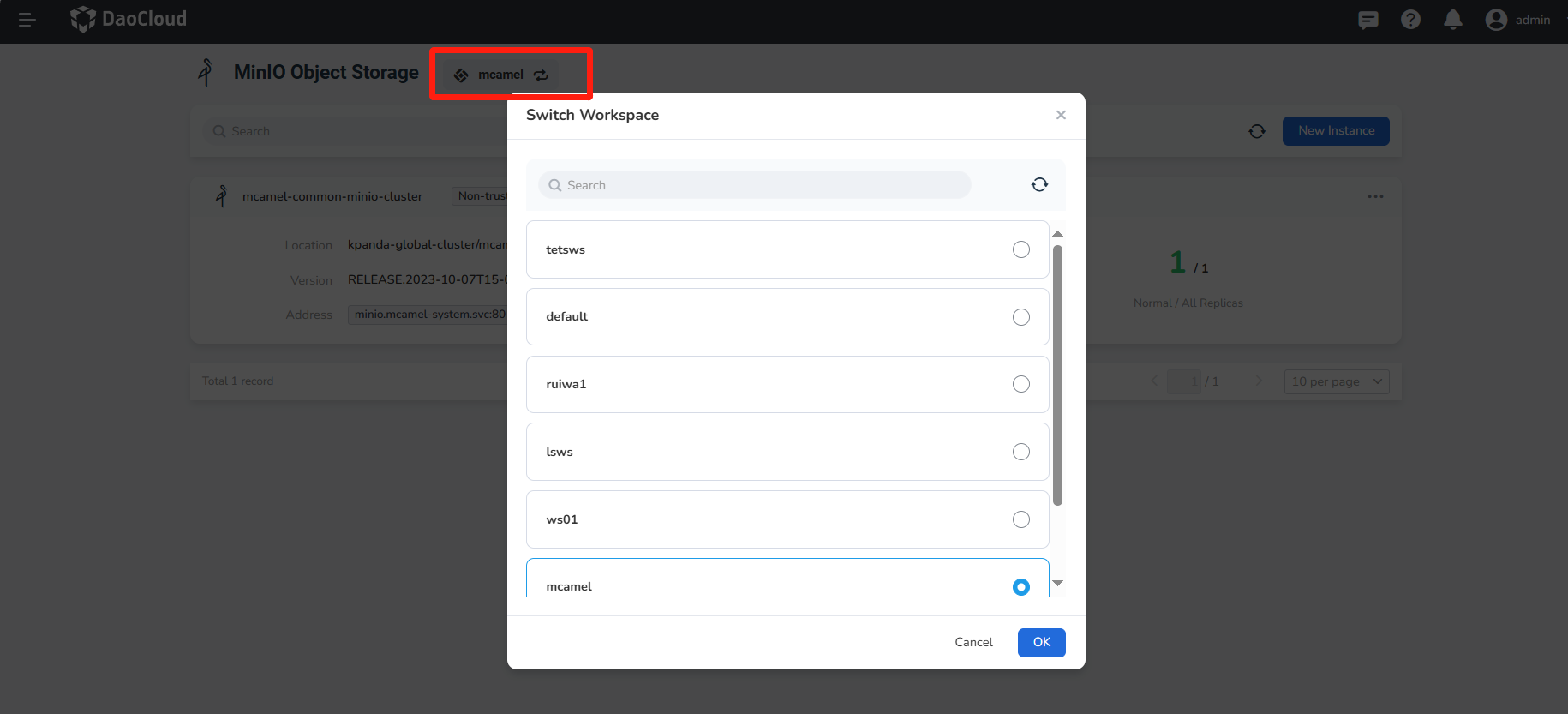Open the notifications bell
This screenshot has width=1568, height=714.
1453,20
